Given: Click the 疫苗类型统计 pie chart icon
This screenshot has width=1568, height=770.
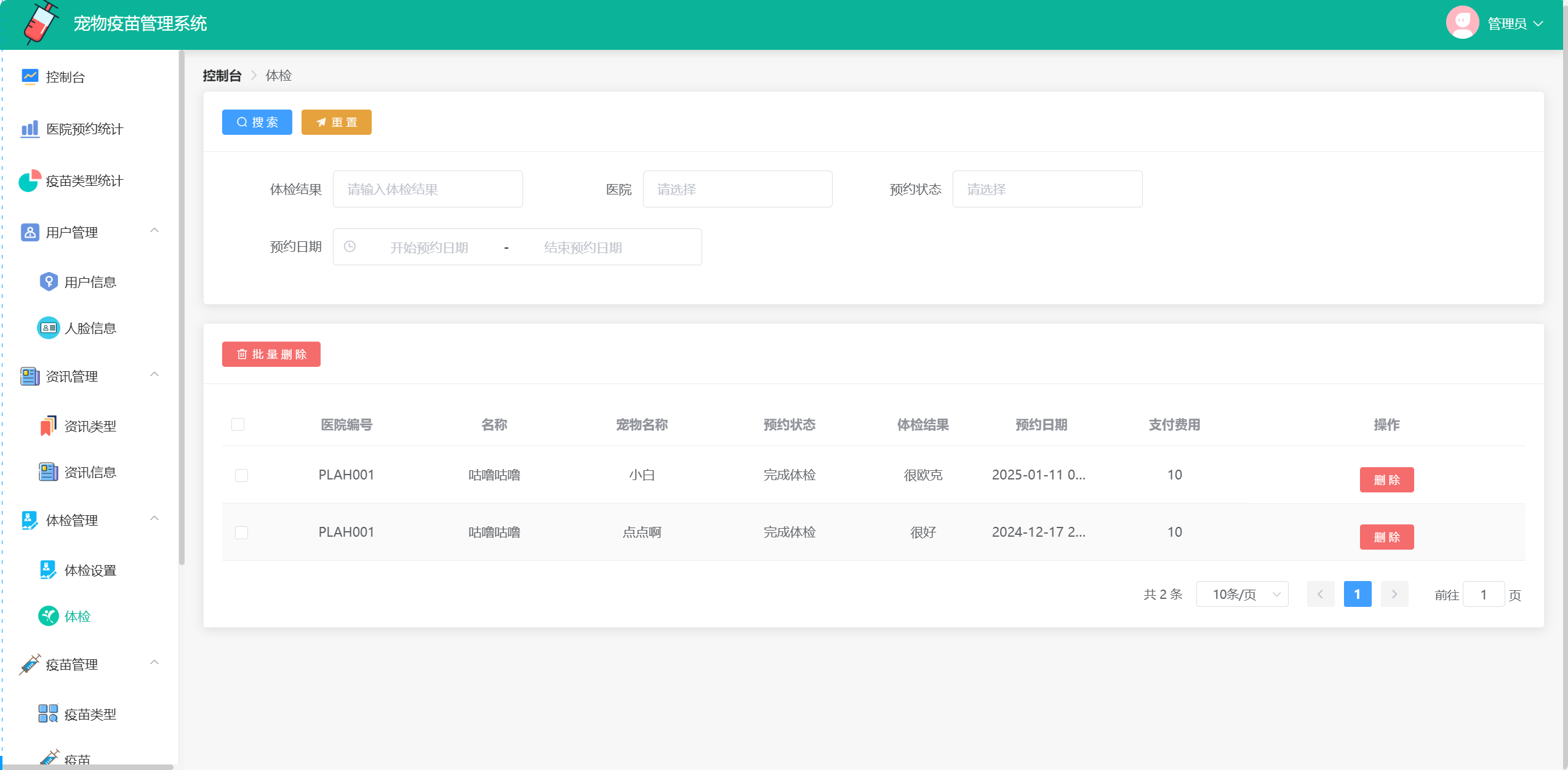Looking at the screenshot, I should [x=30, y=180].
